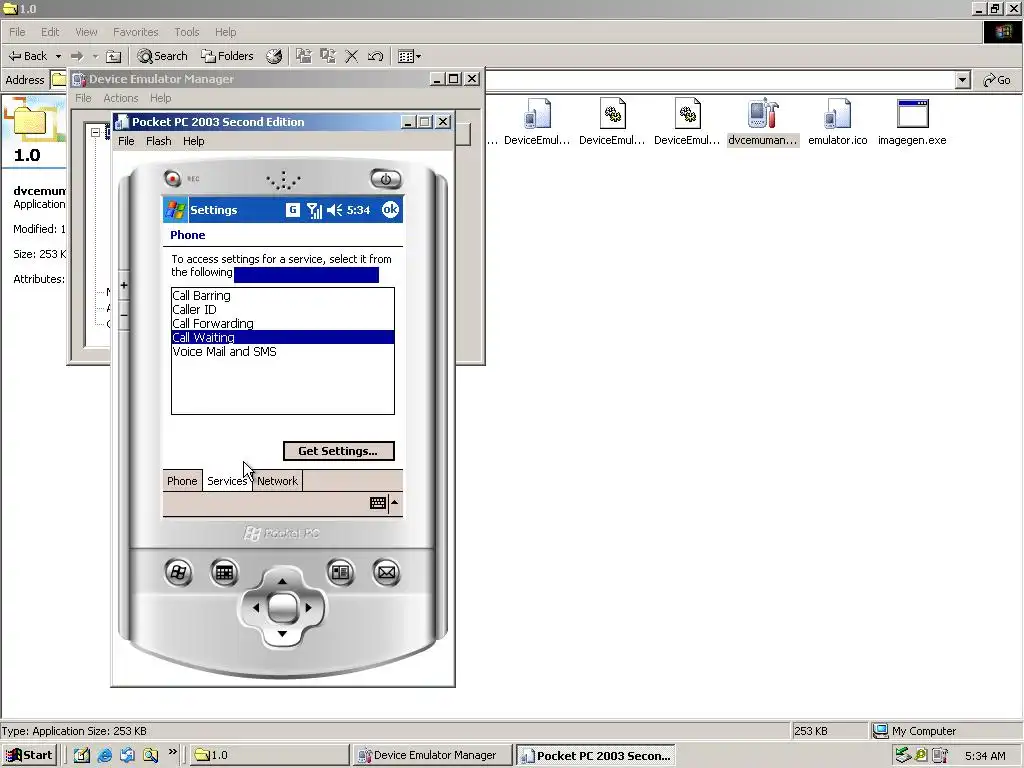This screenshot has width=1024, height=768.
Task: Tap the GPRS G status icon
Action: coord(293,210)
